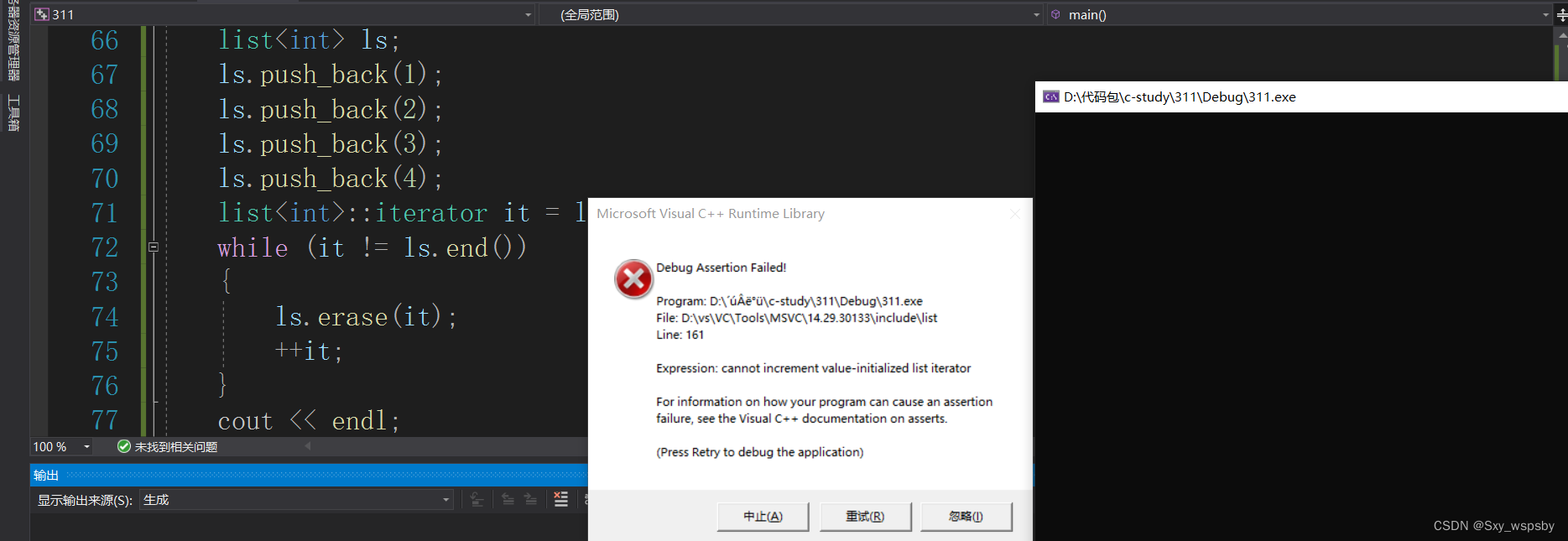
Task: Click the Retry 重试(R) button
Action: coord(865,517)
